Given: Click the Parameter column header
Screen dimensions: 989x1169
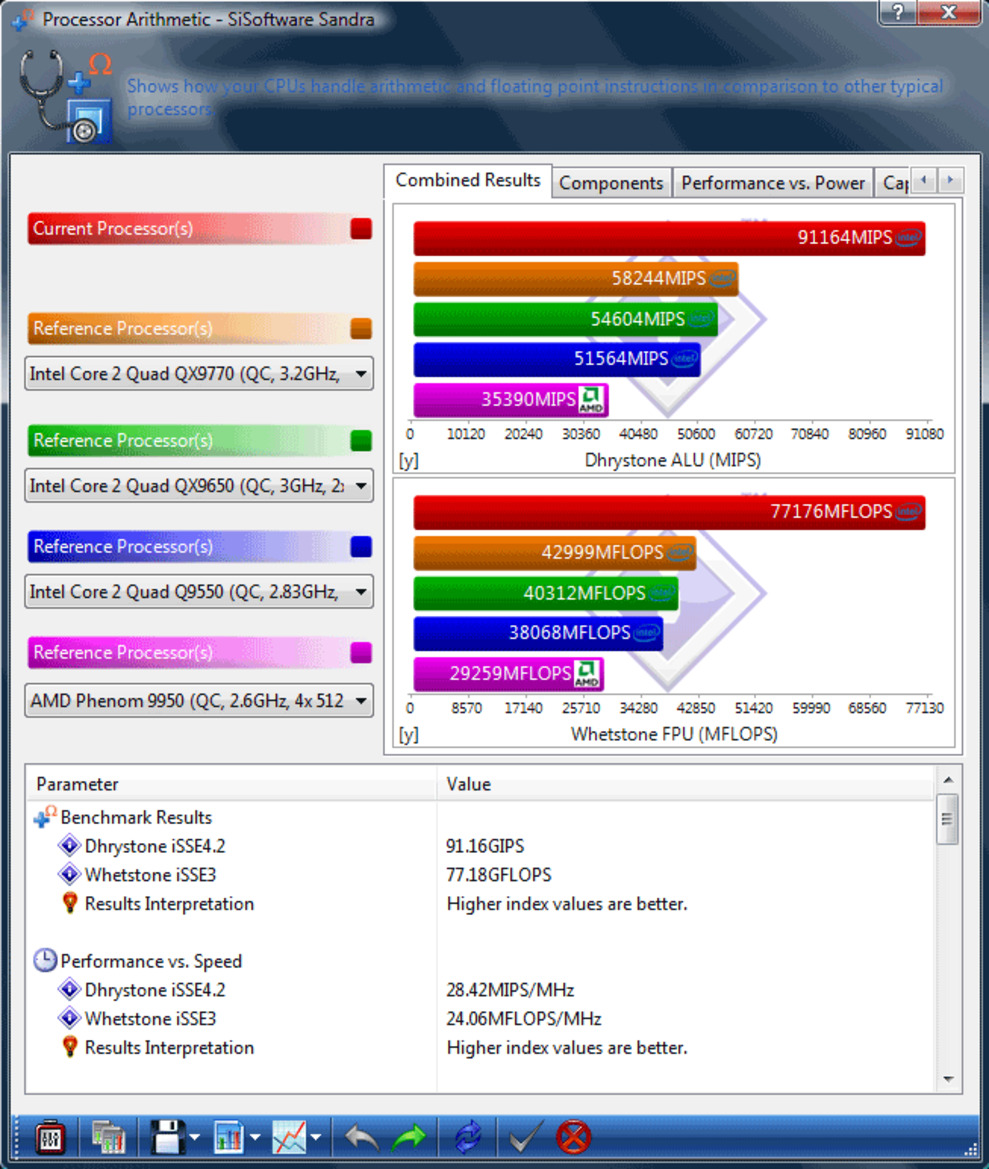Looking at the screenshot, I should click(232, 784).
